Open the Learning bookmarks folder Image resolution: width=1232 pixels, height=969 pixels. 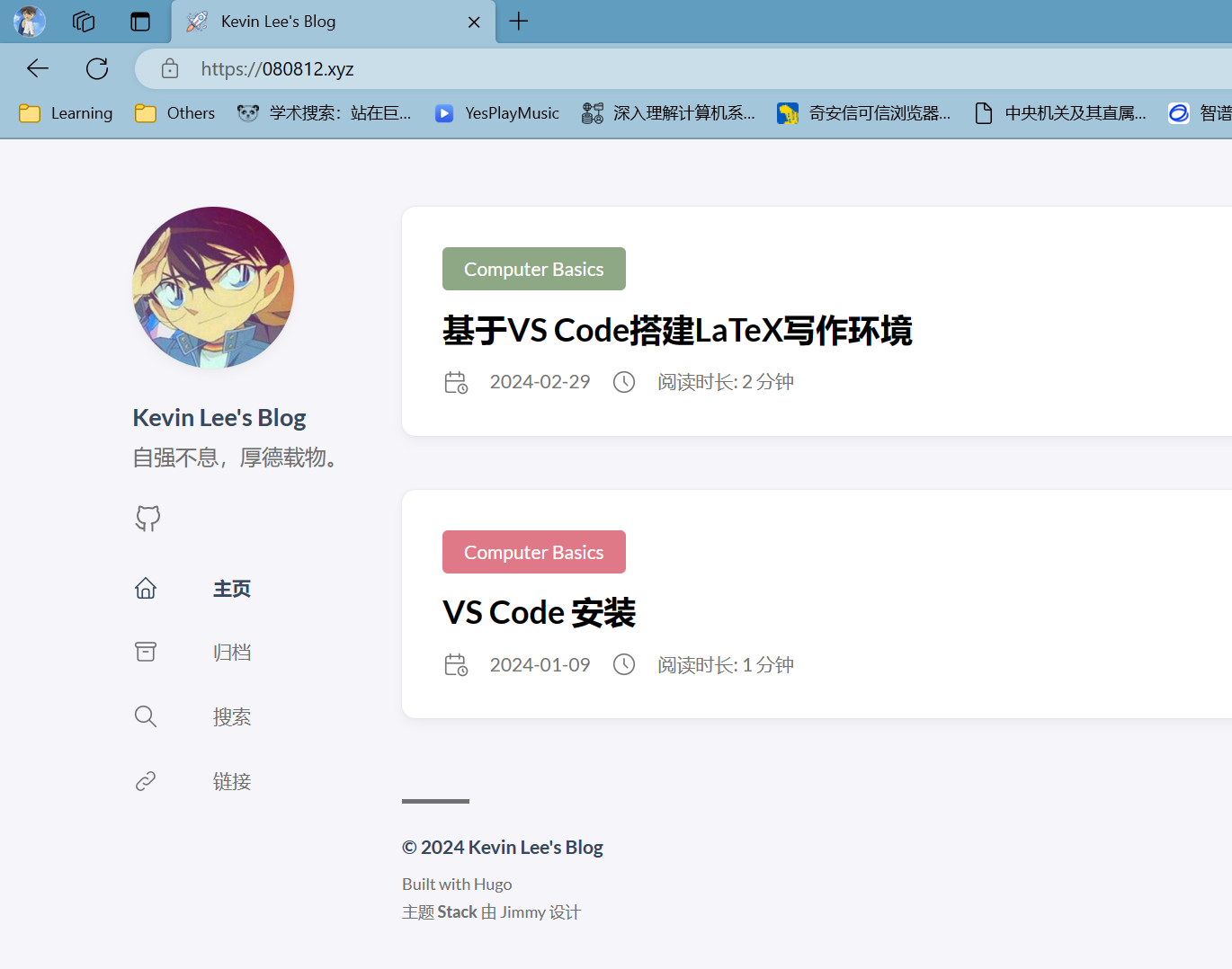67,113
